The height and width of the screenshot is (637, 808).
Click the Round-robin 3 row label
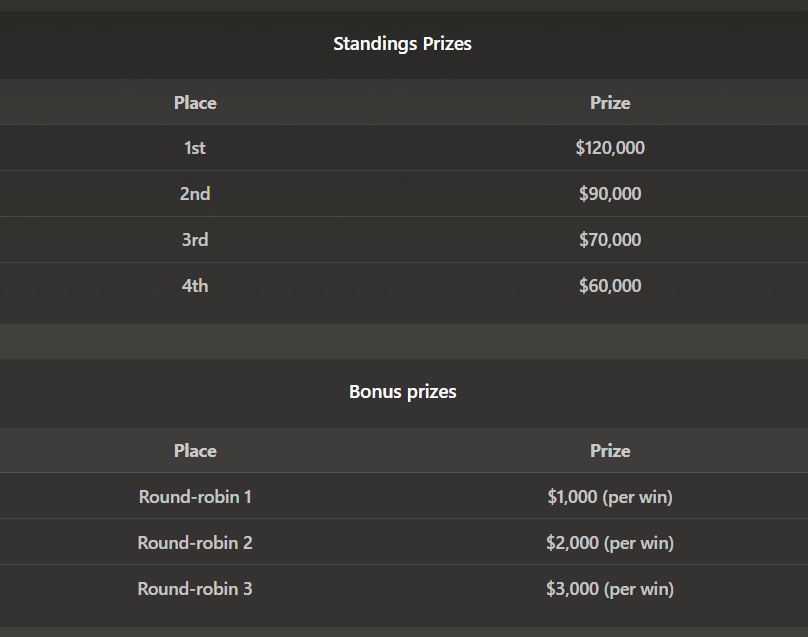[195, 589]
